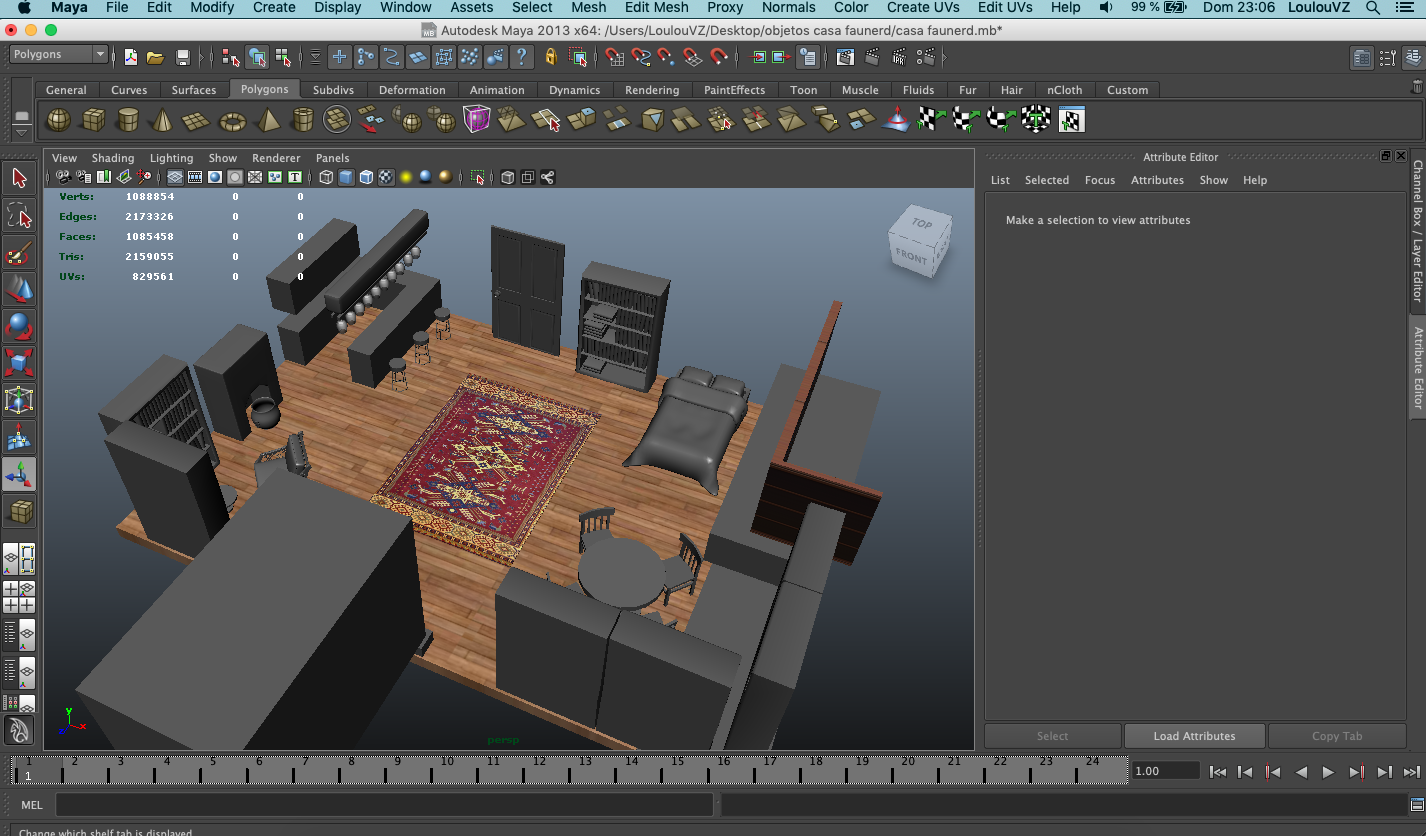The height and width of the screenshot is (836, 1426).
Task: Click the Load Attributes button
Action: (x=1194, y=736)
